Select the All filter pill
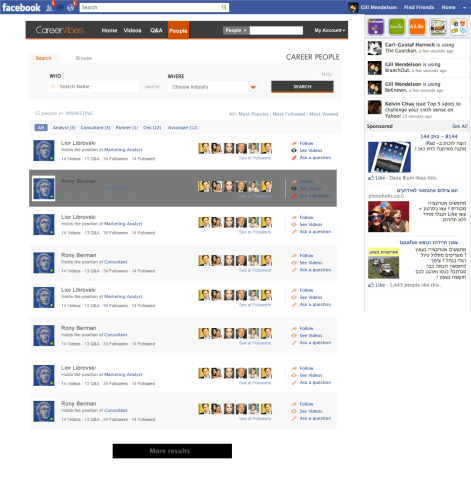Viewport: 471px width, 480px height. tap(41, 128)
